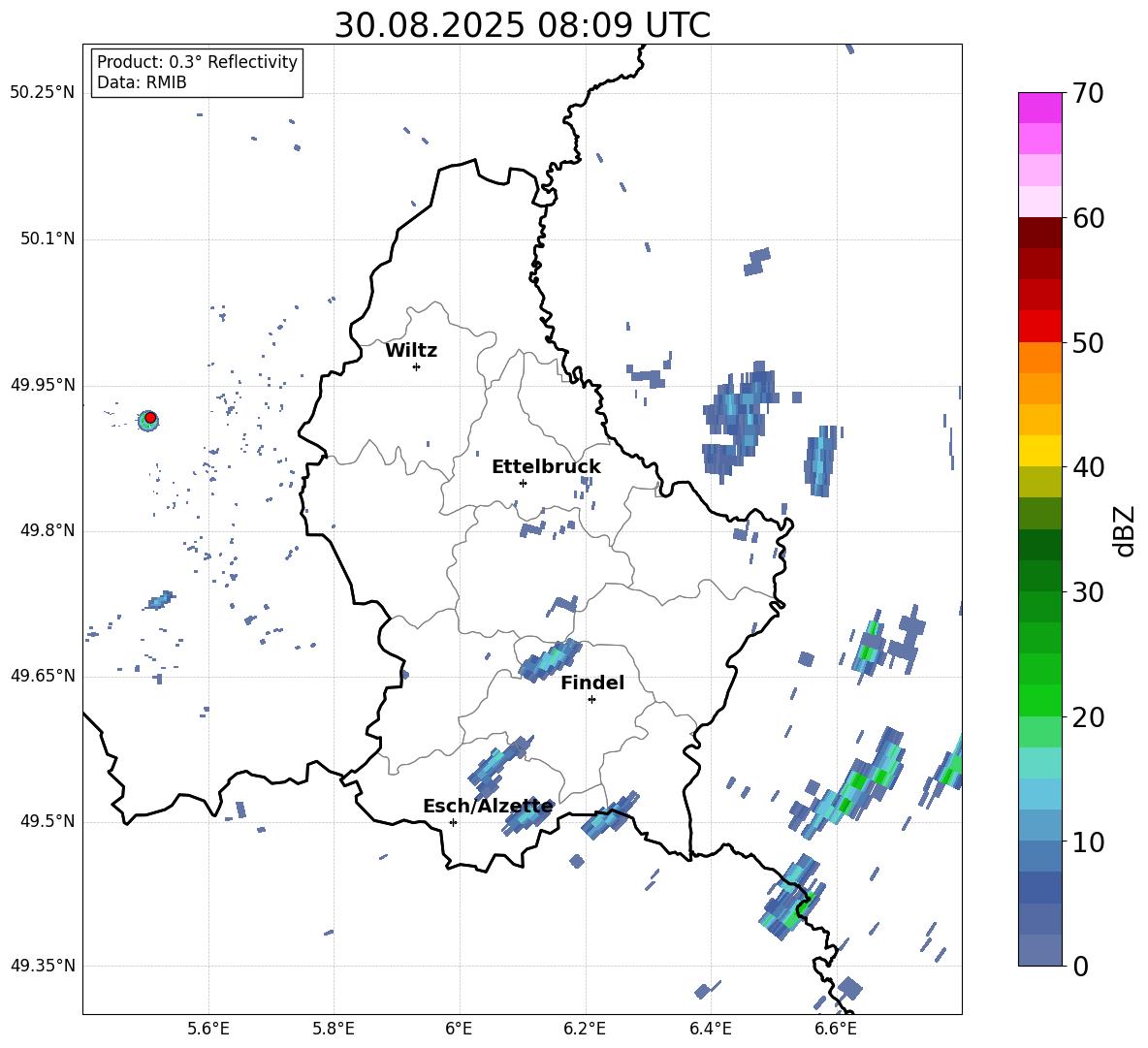Click the Data: RMIB label
This screenshot has height=1048, width=1148.
click(142, 82)
